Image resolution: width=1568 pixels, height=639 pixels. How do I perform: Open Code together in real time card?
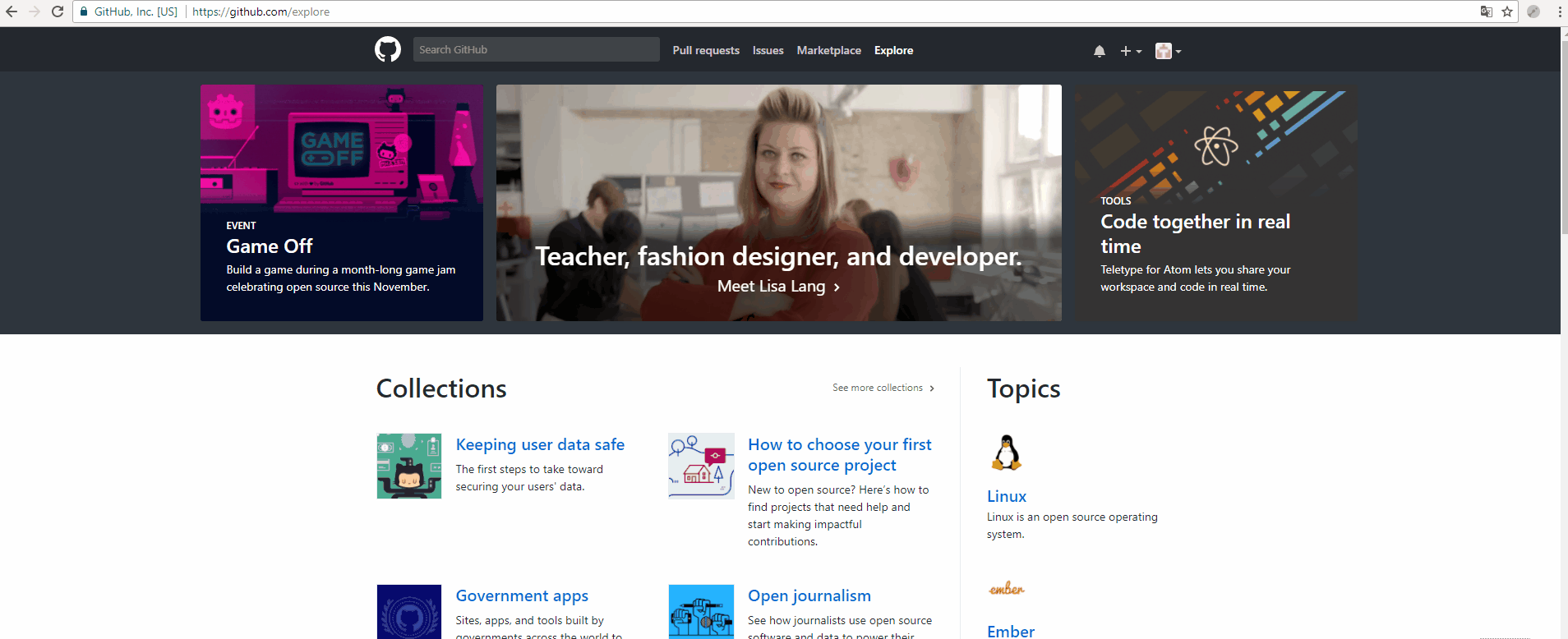[1216, 203]
